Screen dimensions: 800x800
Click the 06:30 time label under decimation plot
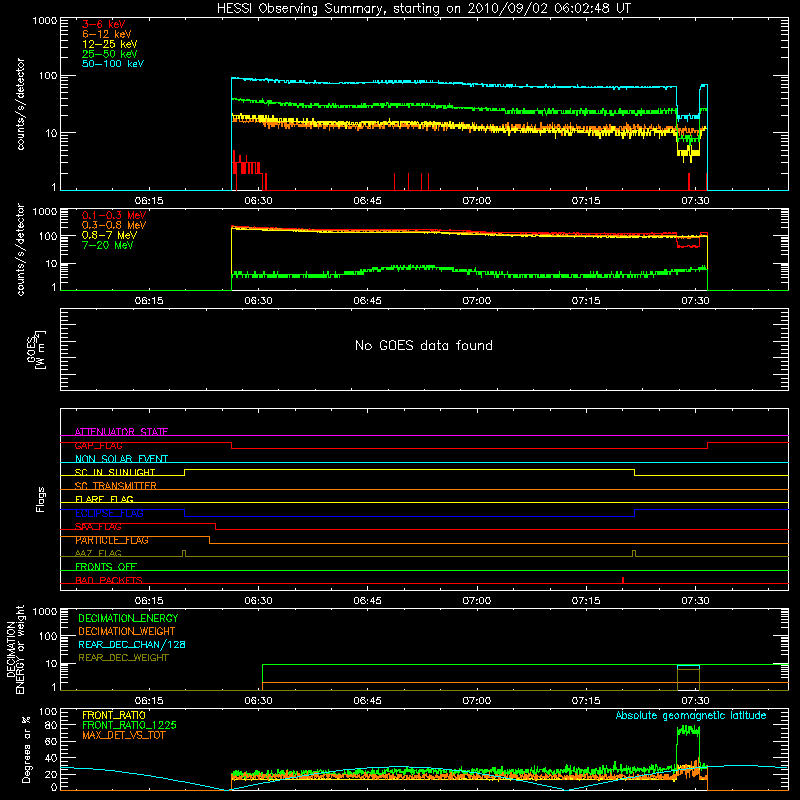(x=258, y=701)
